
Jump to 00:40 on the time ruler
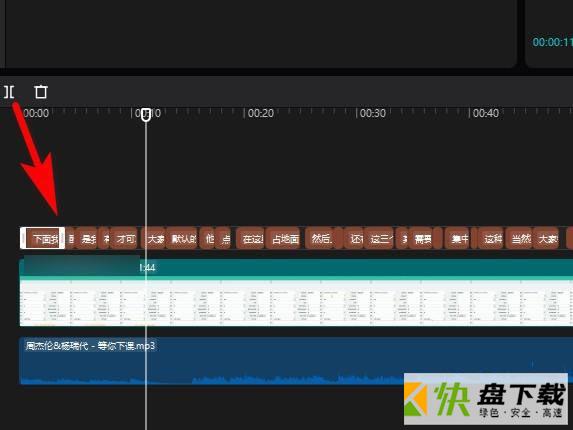(x=485, y=113)
